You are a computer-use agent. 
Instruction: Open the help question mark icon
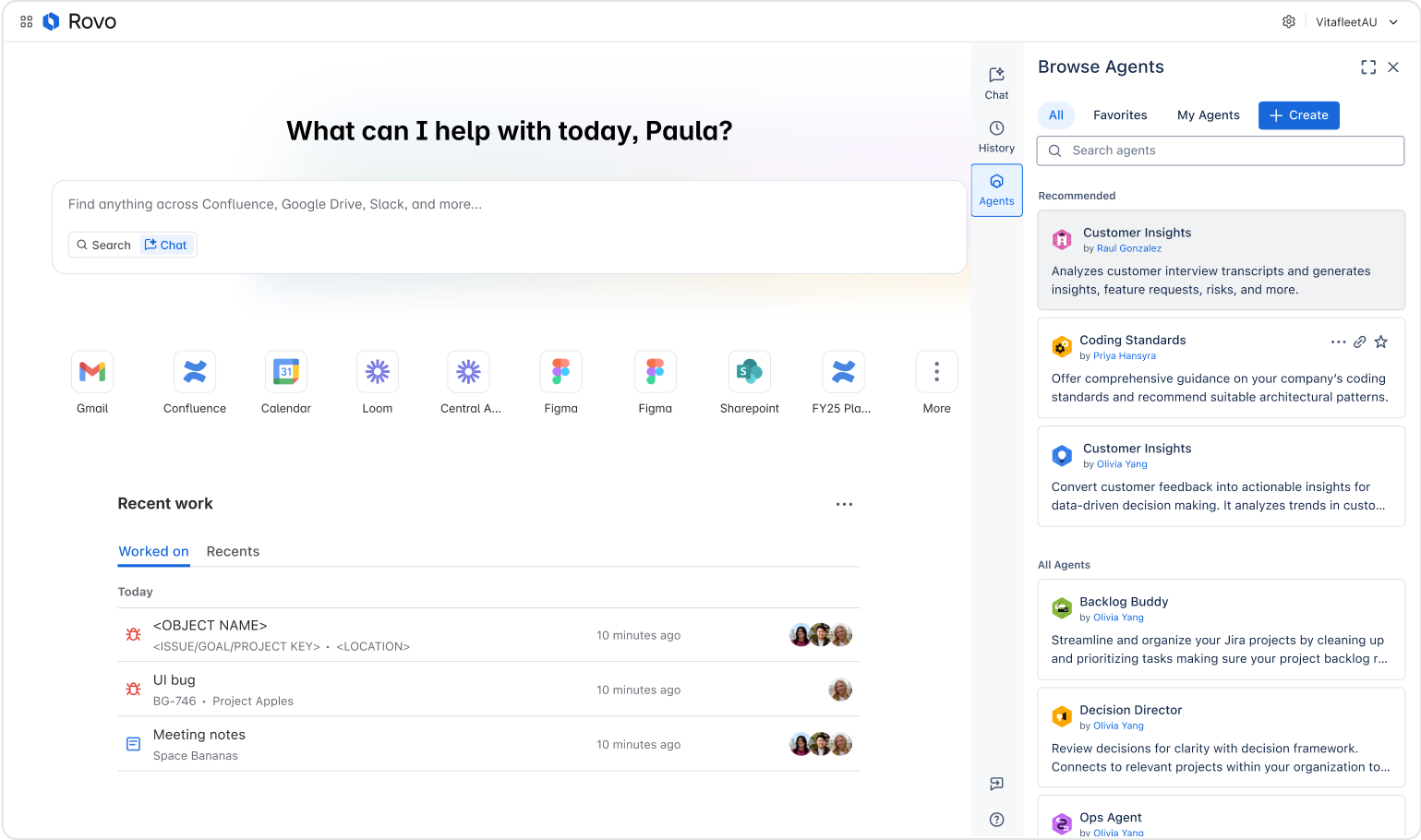(996, 820)
